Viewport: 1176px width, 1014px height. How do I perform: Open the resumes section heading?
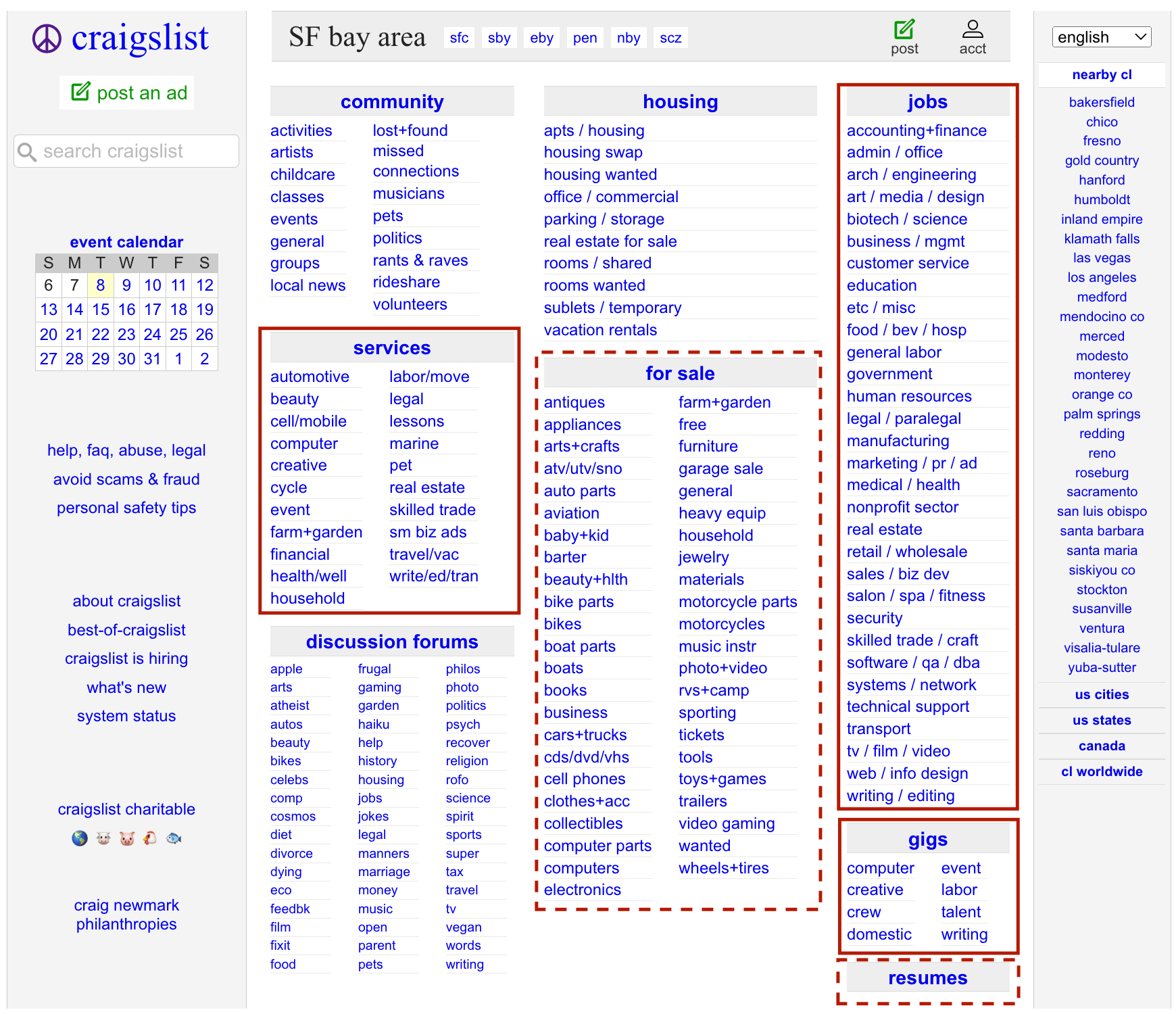click(928, 978)
